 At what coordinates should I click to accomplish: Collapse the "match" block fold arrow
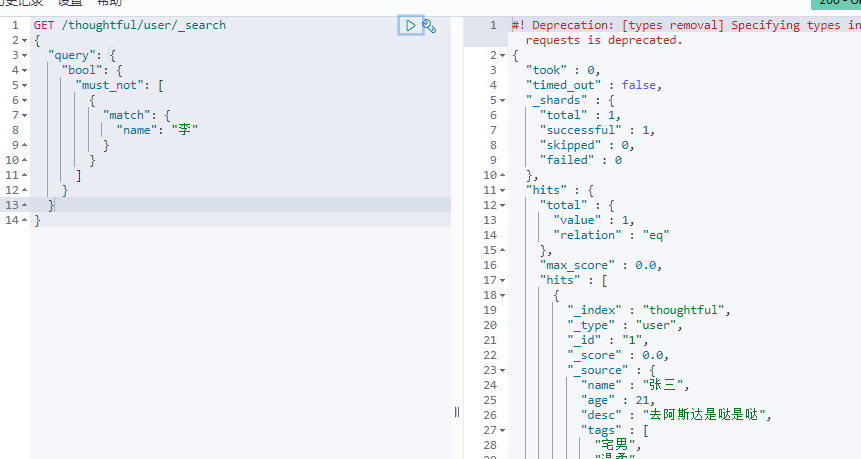tap(25, 115)
